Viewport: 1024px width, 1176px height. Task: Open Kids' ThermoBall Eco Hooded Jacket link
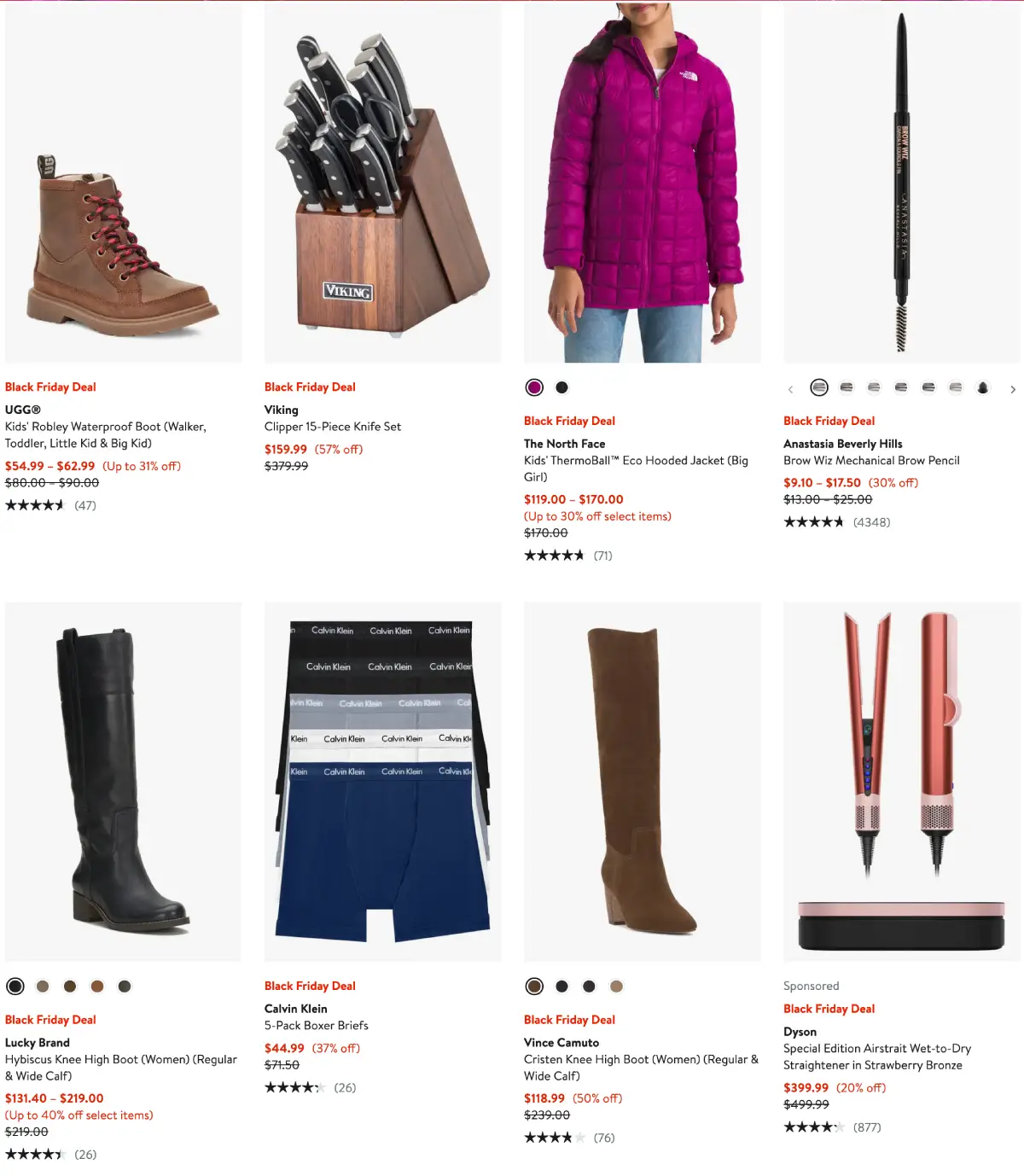tap(636, 469)
